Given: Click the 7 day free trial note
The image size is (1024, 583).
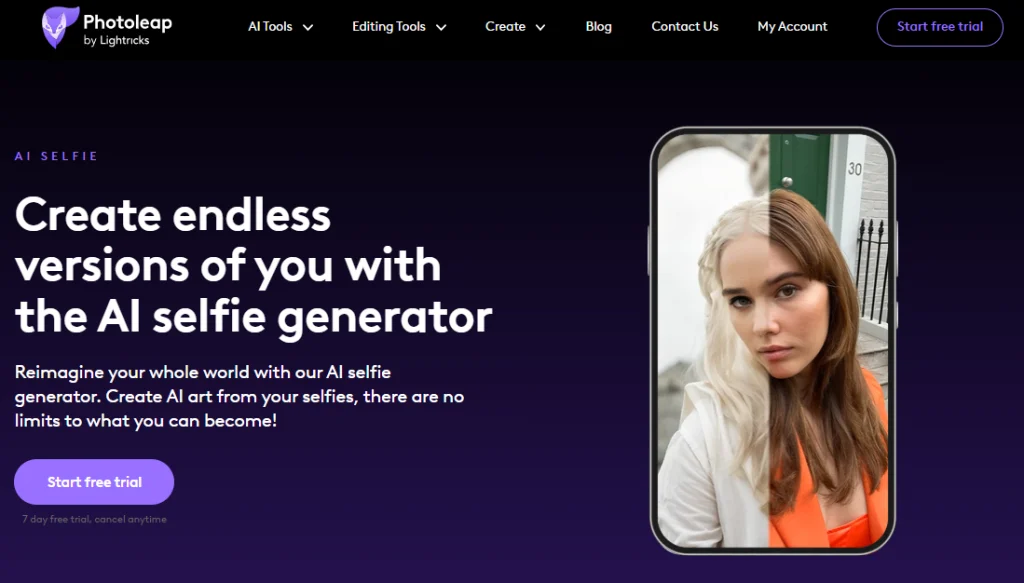Looking at the screenshot, I should (94, 520).
